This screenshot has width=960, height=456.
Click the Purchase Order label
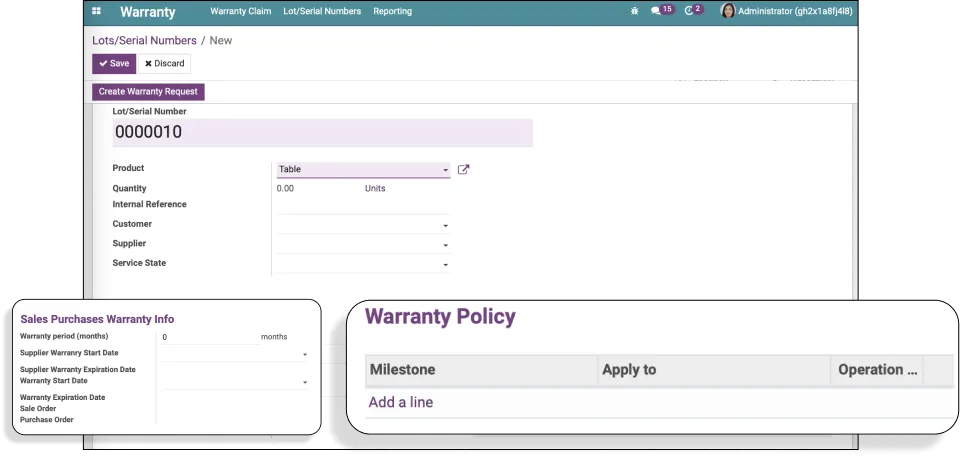tap(47, 419)
